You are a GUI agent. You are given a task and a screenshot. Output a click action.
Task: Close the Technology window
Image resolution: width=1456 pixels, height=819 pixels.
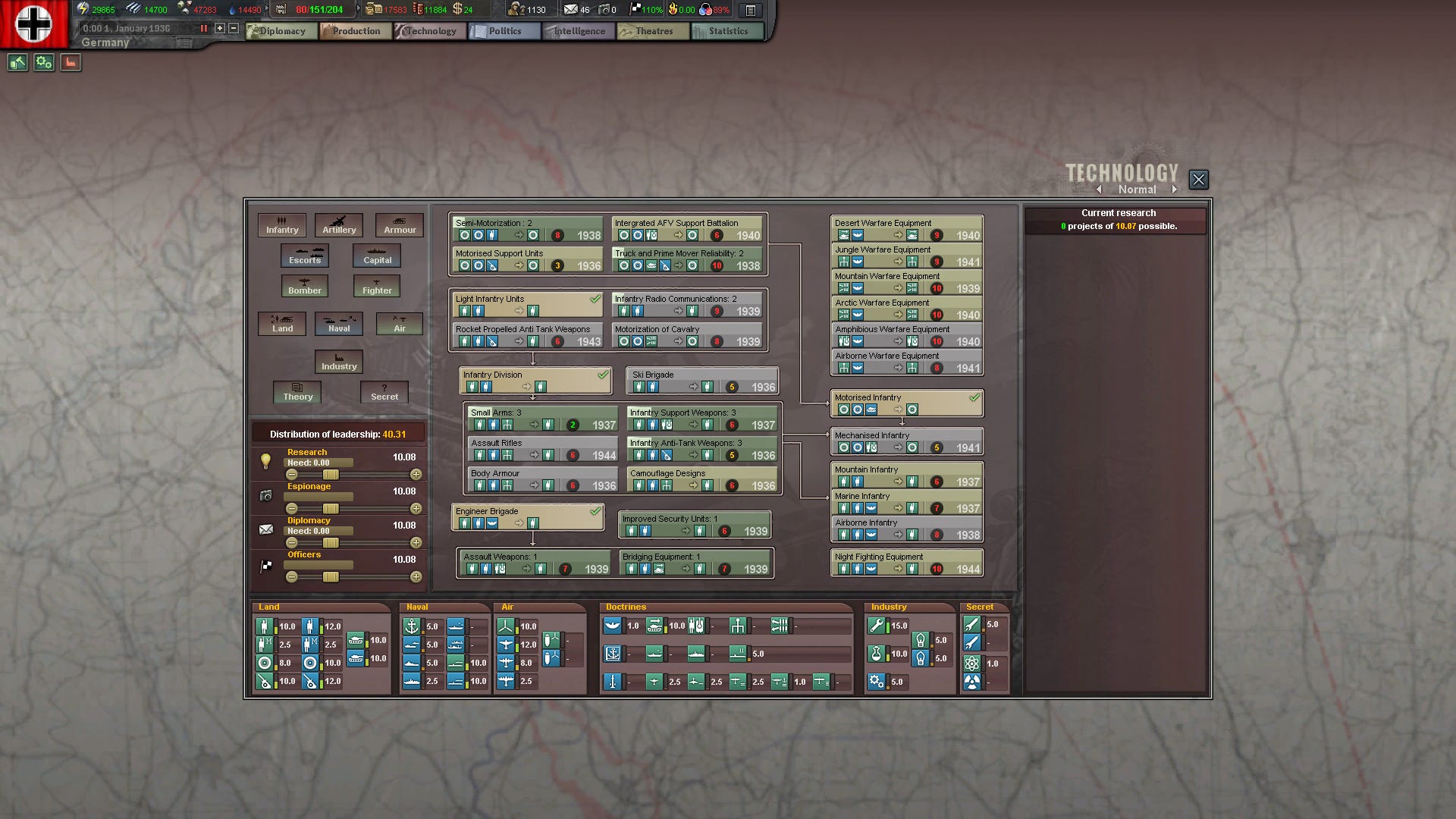(x=1198, y=180)
